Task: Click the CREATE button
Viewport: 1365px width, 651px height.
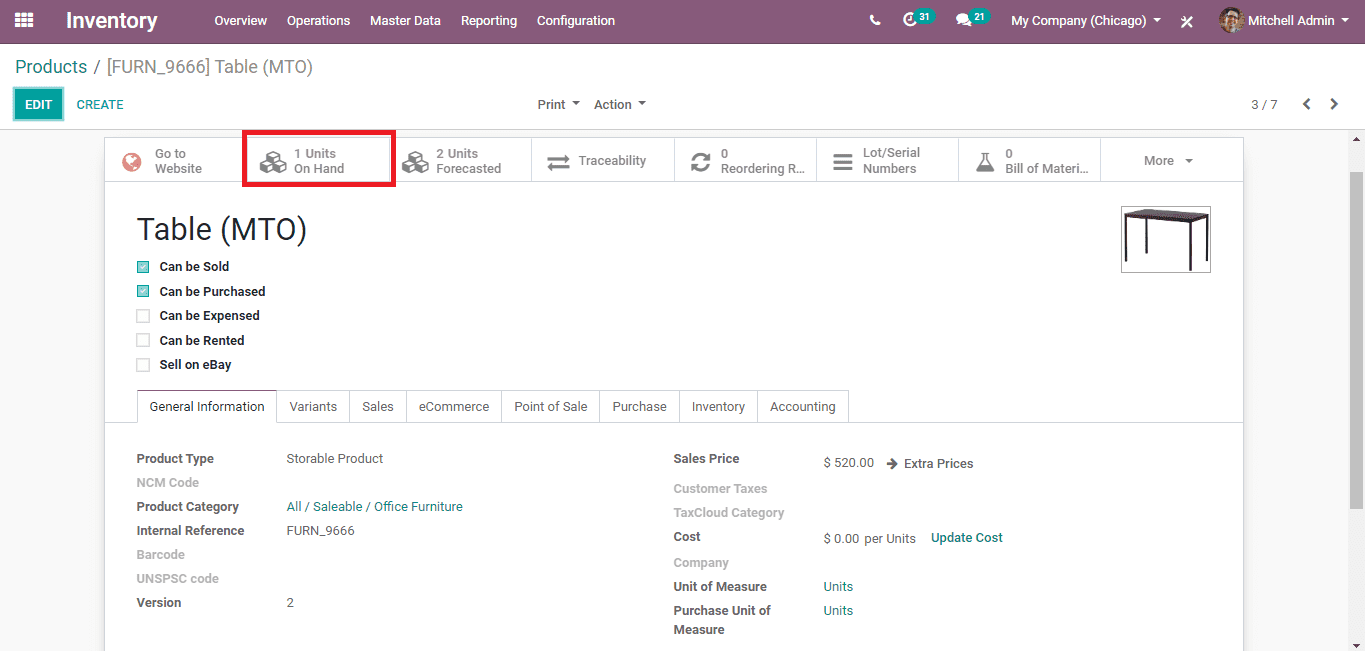Action: click(100, 104)
